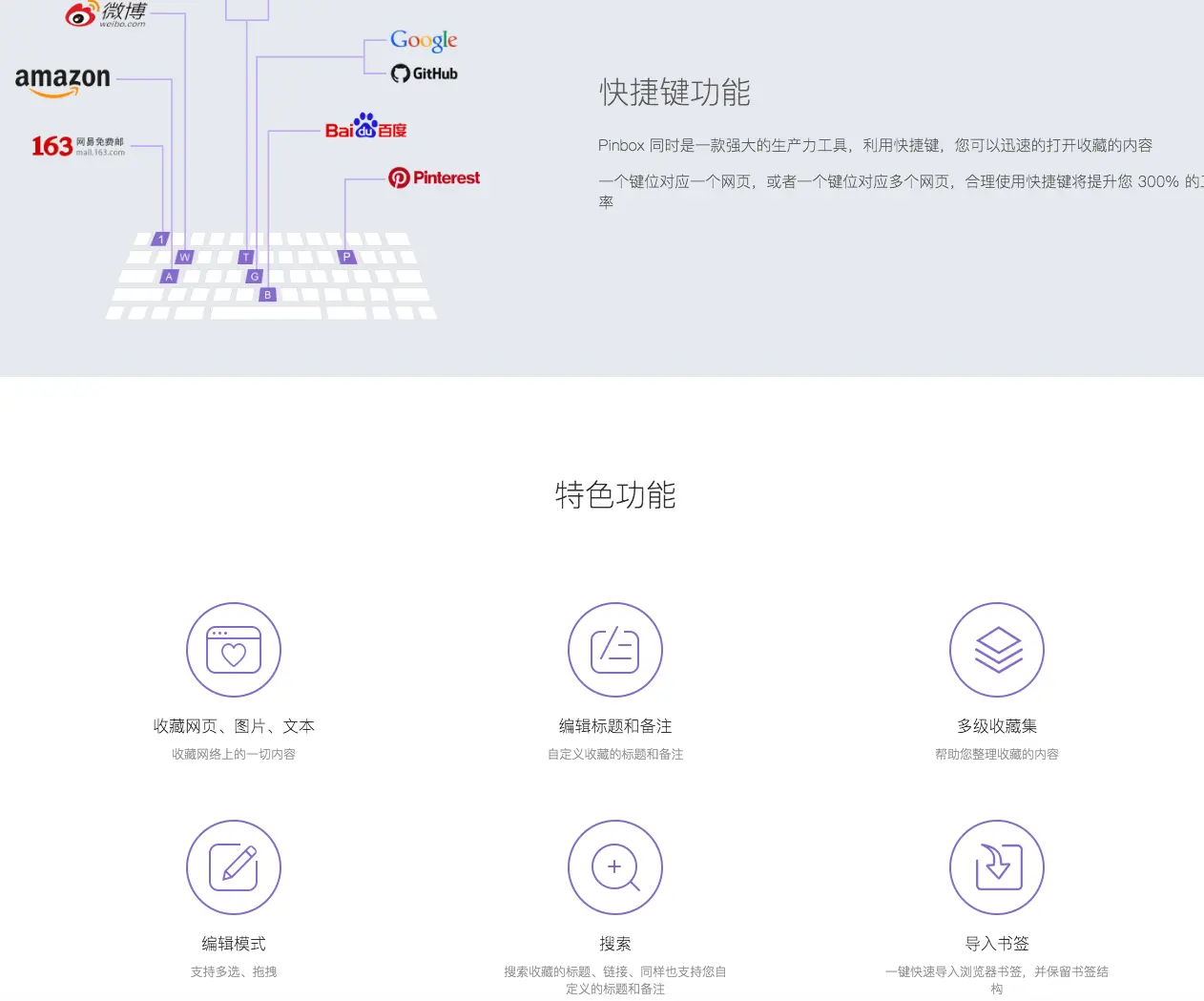Viewport: 1204px width, 1001px height.
Task: Click the purple 'A' key on keyboard
Action: click(169, 276)
